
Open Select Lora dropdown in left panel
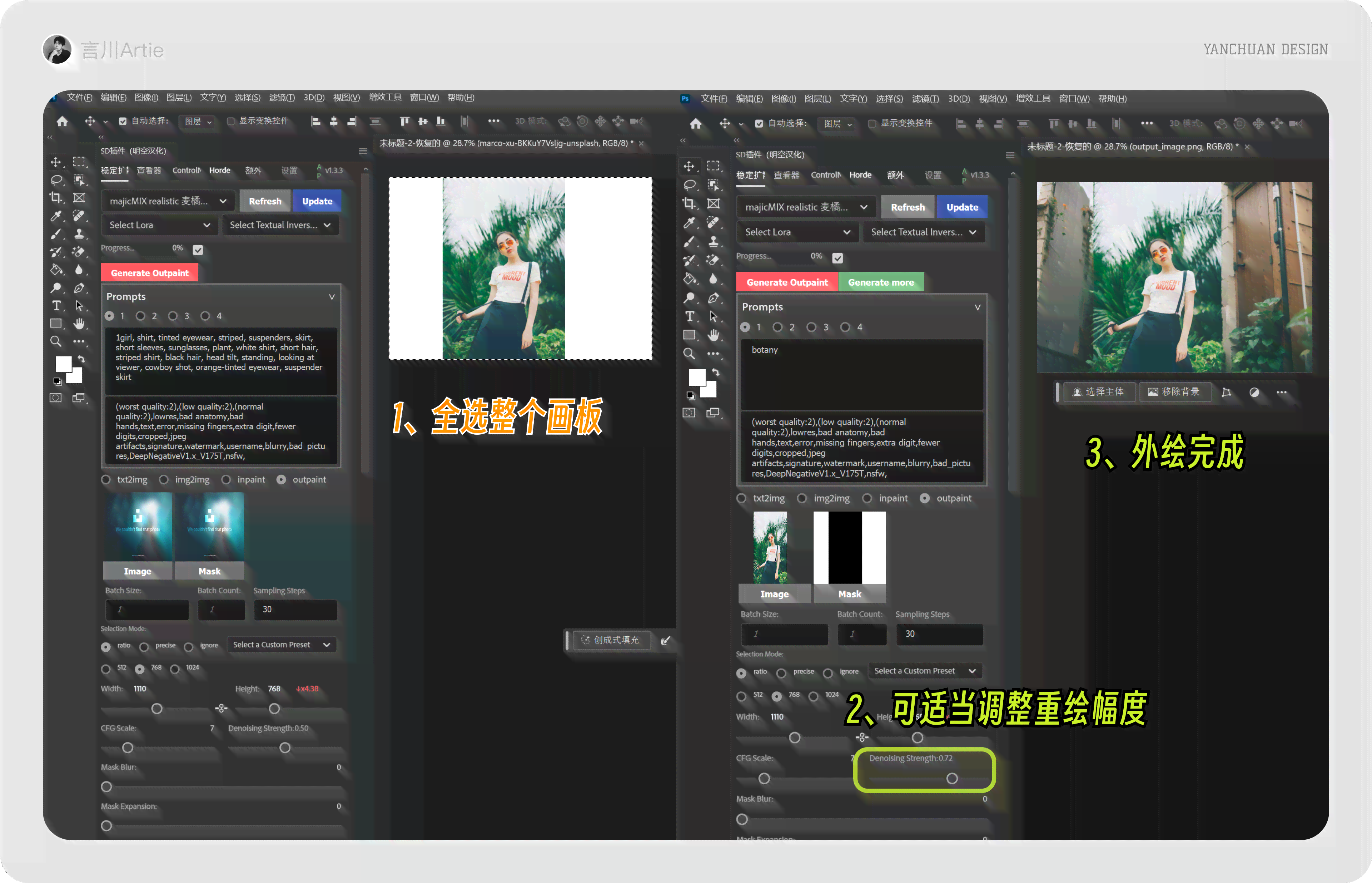pos(159,225)
